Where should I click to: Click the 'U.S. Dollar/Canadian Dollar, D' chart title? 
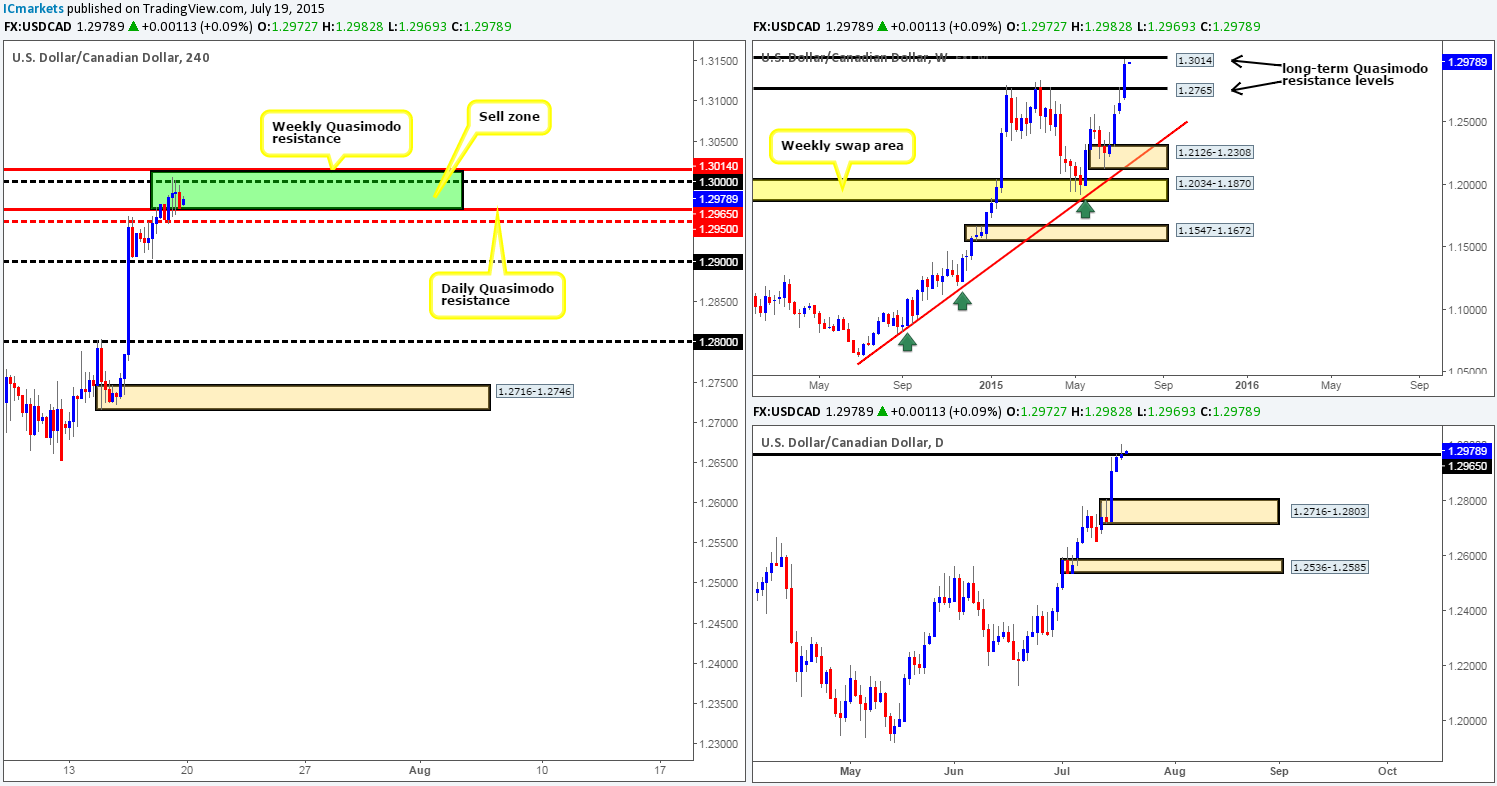(853, 443)
